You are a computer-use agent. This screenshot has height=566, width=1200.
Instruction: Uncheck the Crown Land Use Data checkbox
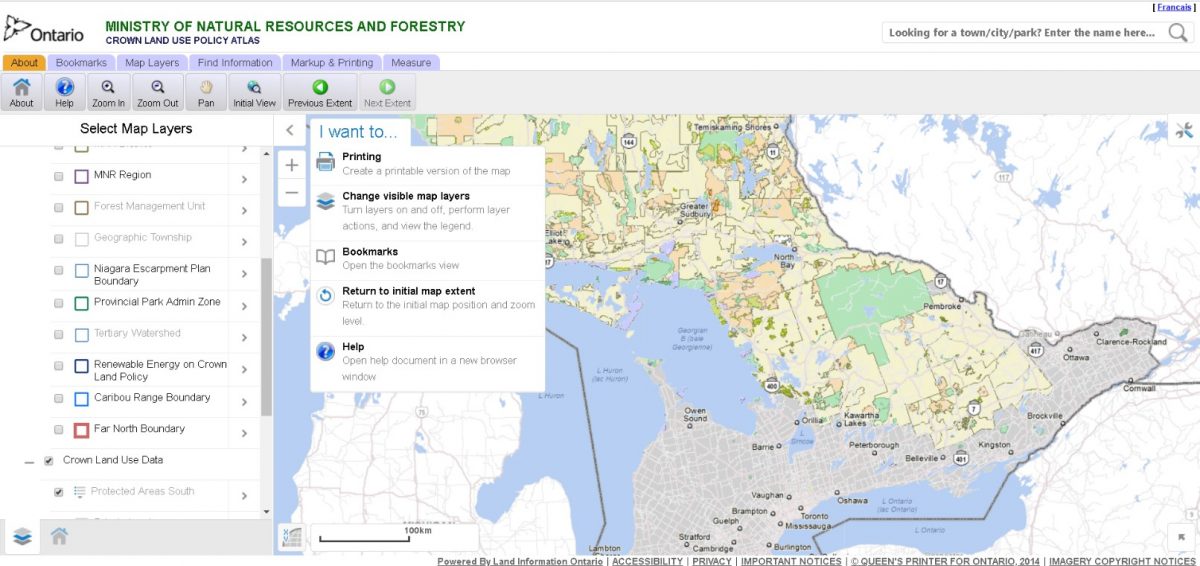[48, 461]
